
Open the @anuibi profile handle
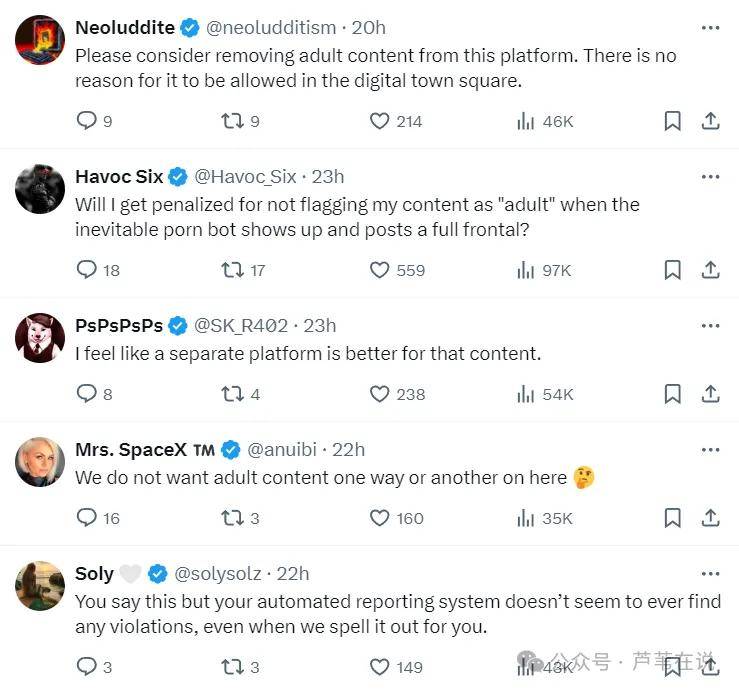[282, 450]
